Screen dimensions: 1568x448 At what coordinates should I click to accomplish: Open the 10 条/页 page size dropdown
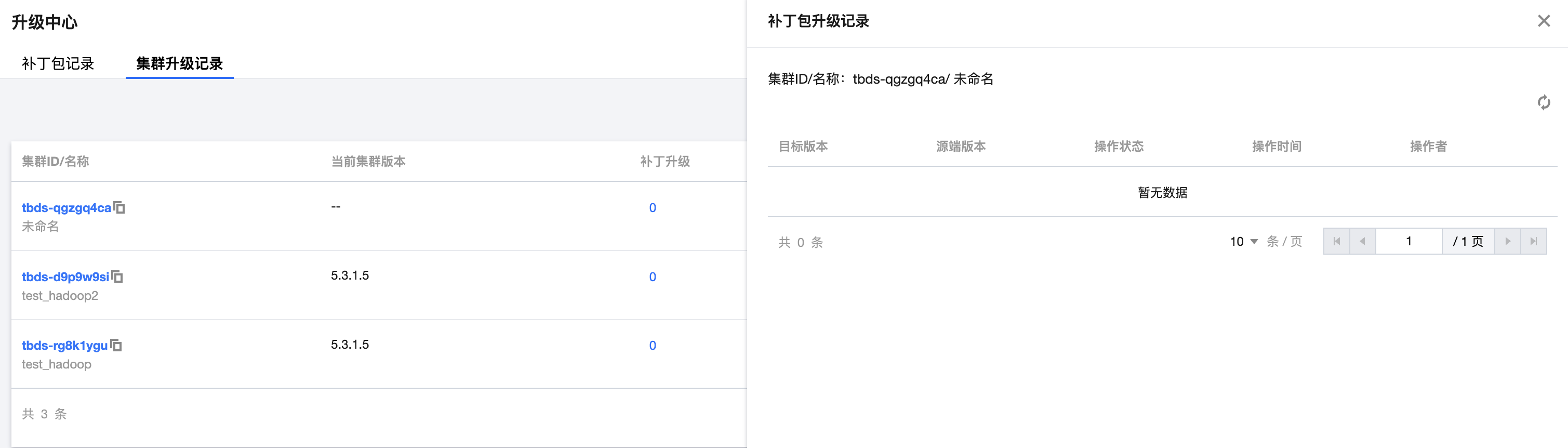coord(1244,242)
